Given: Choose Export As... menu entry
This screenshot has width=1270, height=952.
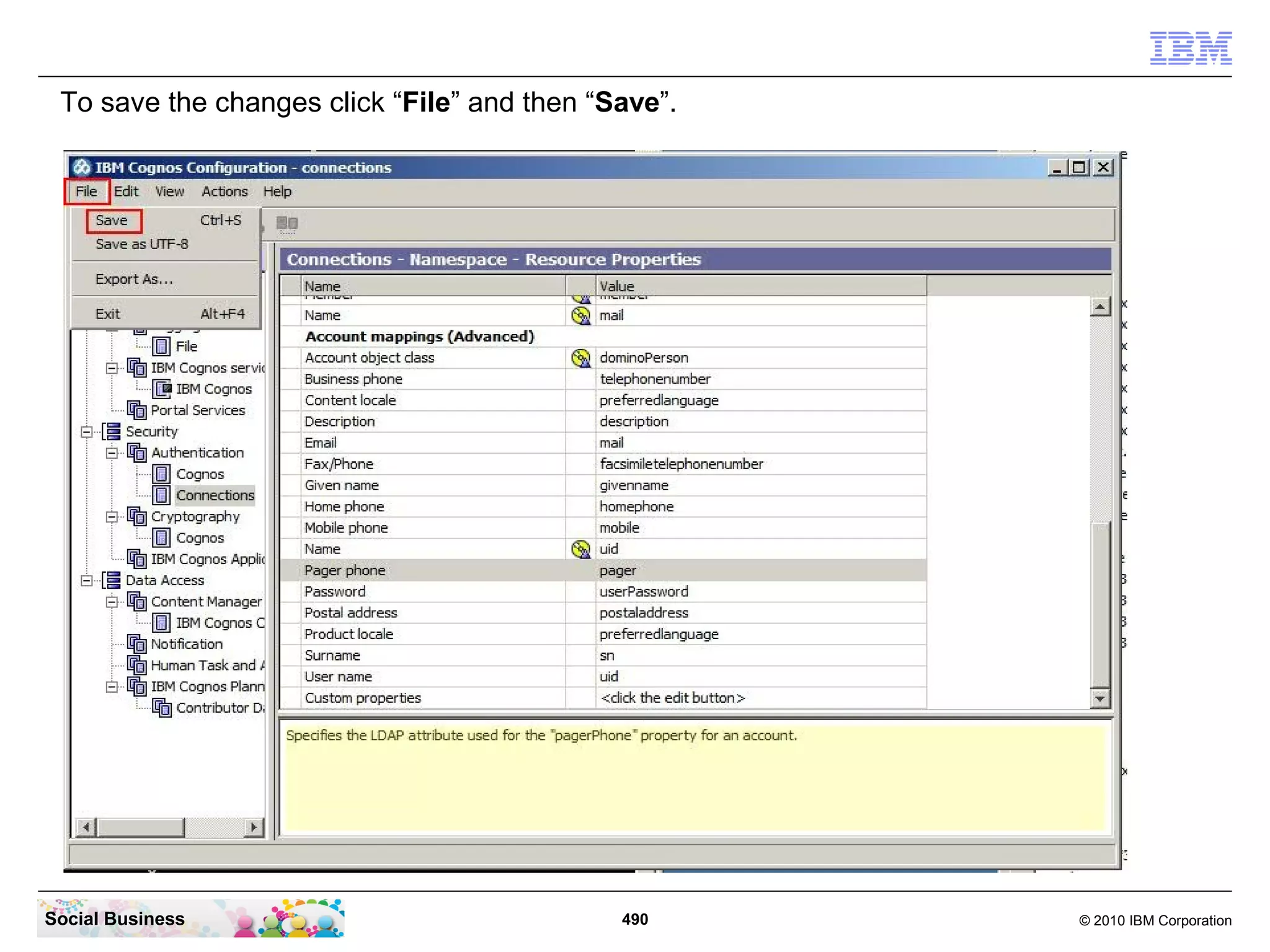Looking at the screenshot, I should 134,280.
